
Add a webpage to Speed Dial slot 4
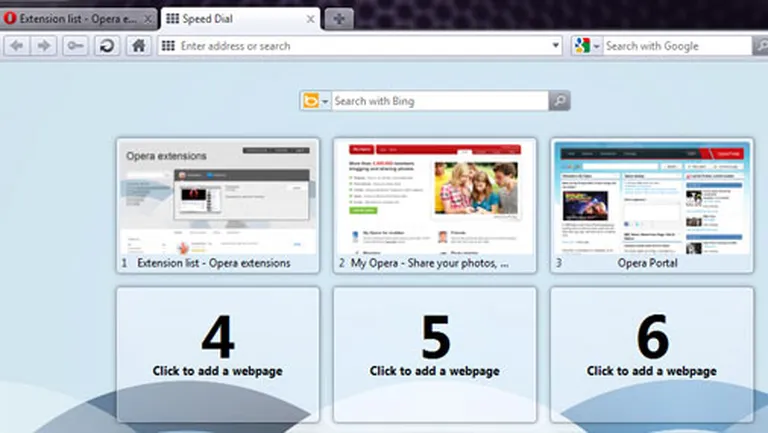pyautogui.click(x=218, y=355)
